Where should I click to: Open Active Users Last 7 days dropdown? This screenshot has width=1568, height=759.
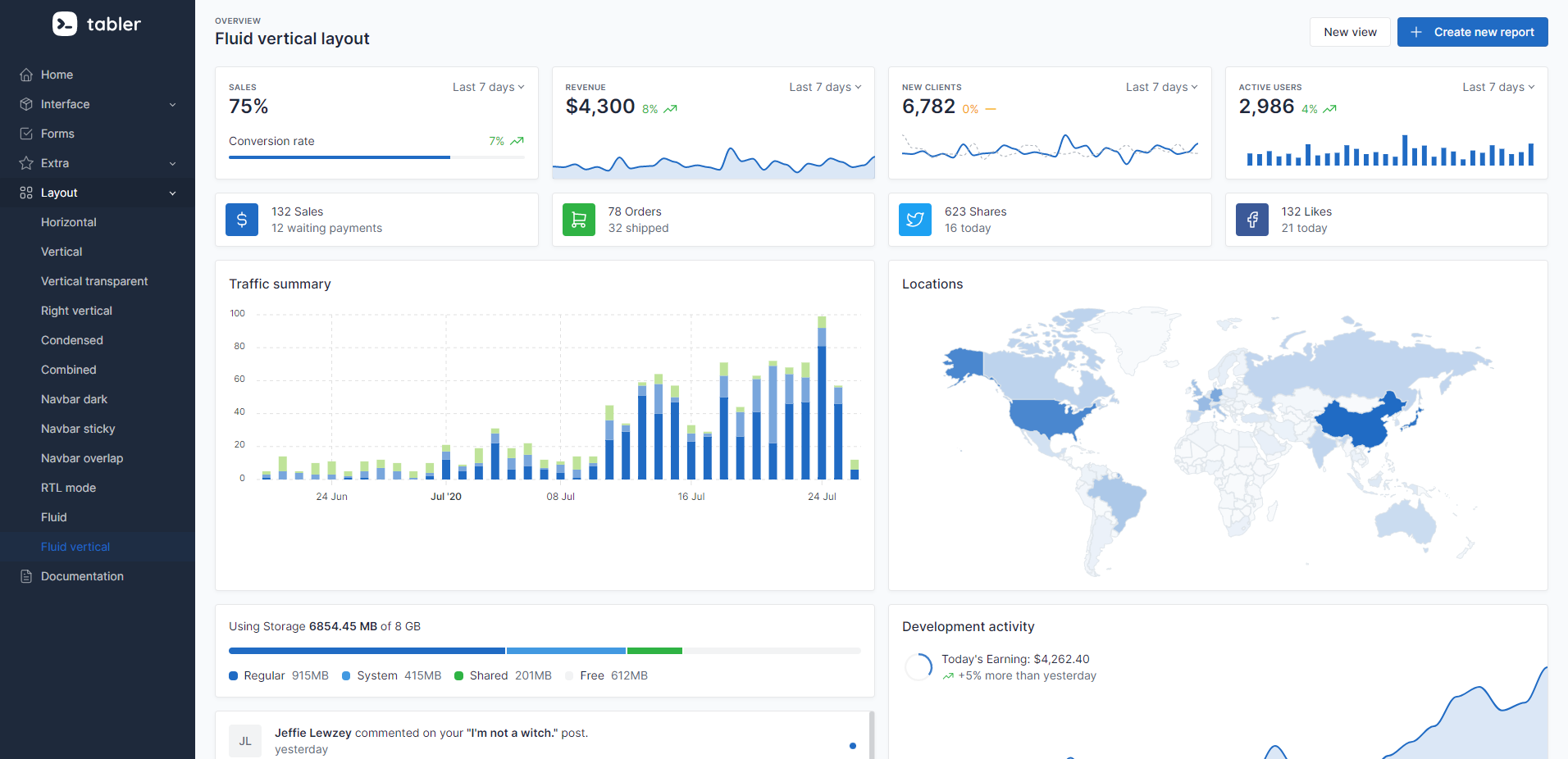[1498, 87]
